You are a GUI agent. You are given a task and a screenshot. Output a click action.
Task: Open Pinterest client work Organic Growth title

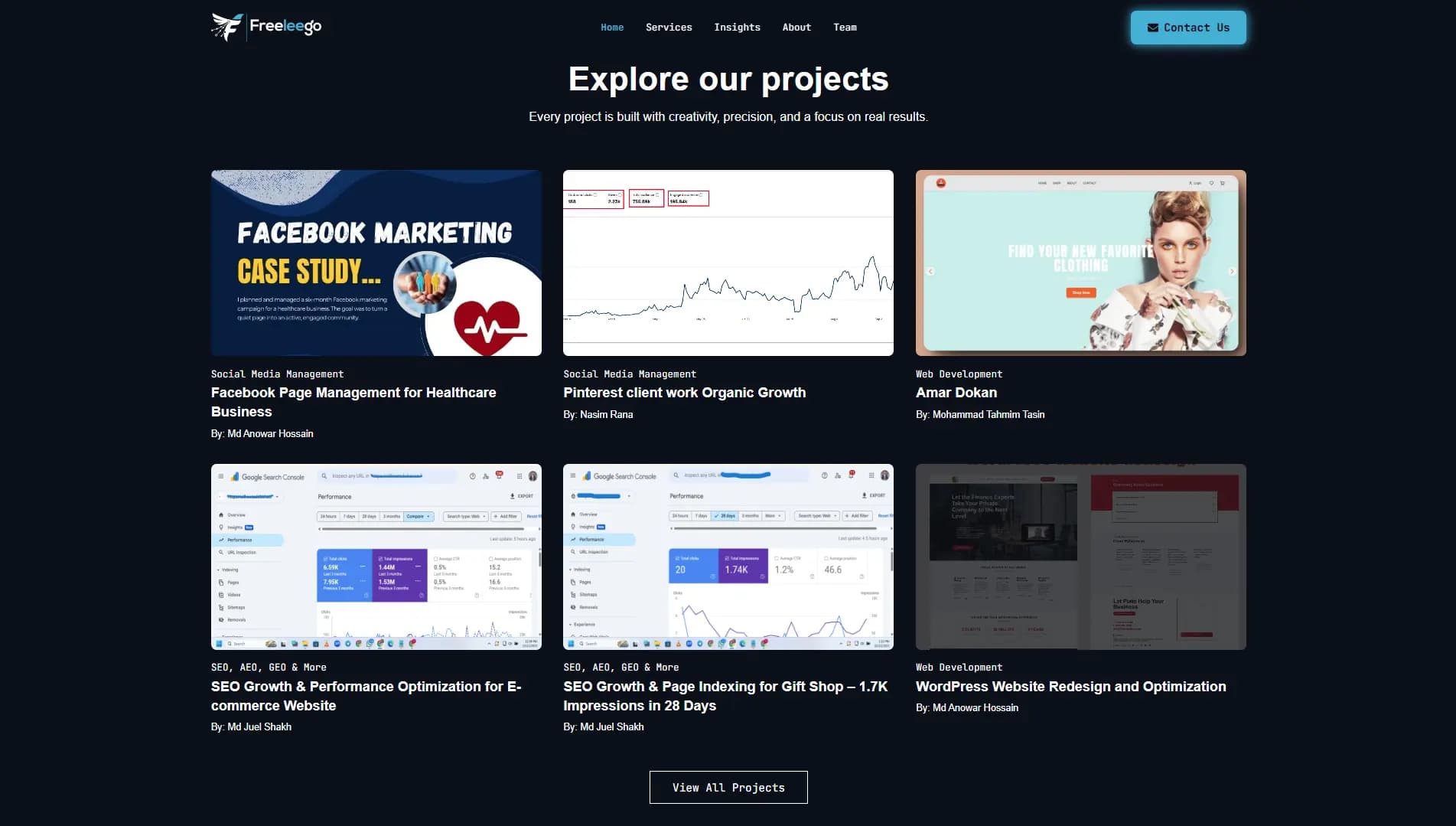pyautogui.click(x=685, y=393)
